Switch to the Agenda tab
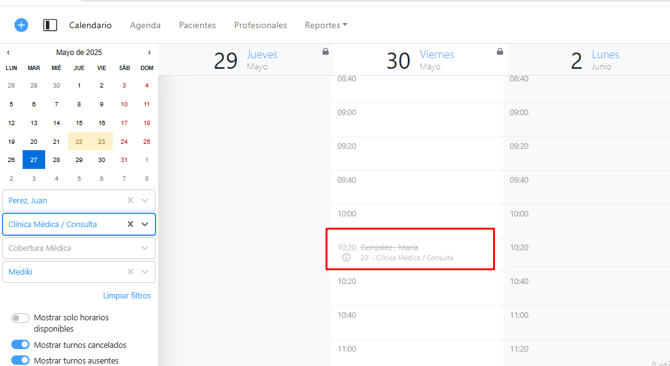 (x=145, y=25)
